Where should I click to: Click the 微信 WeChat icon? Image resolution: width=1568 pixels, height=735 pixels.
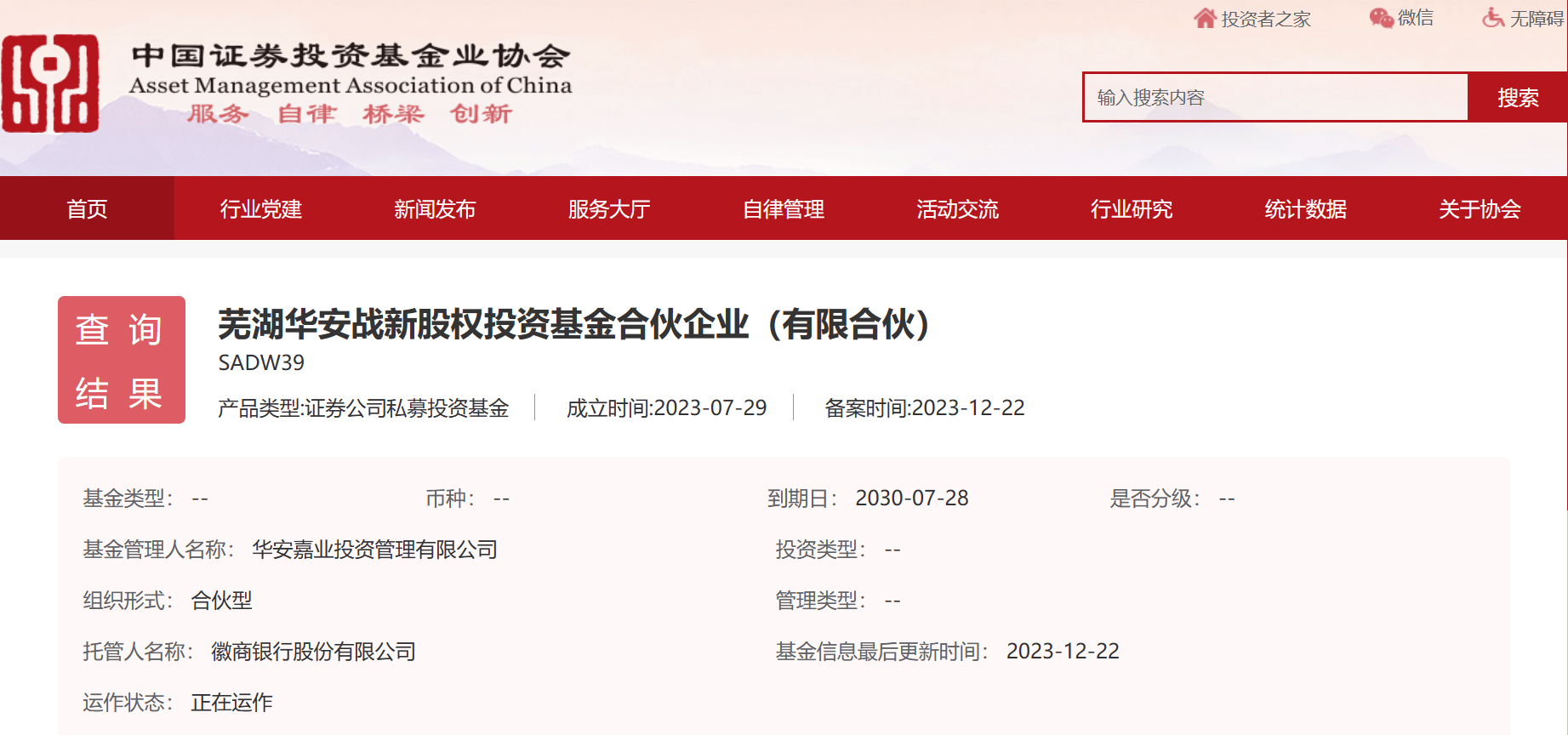point(1381,18)
